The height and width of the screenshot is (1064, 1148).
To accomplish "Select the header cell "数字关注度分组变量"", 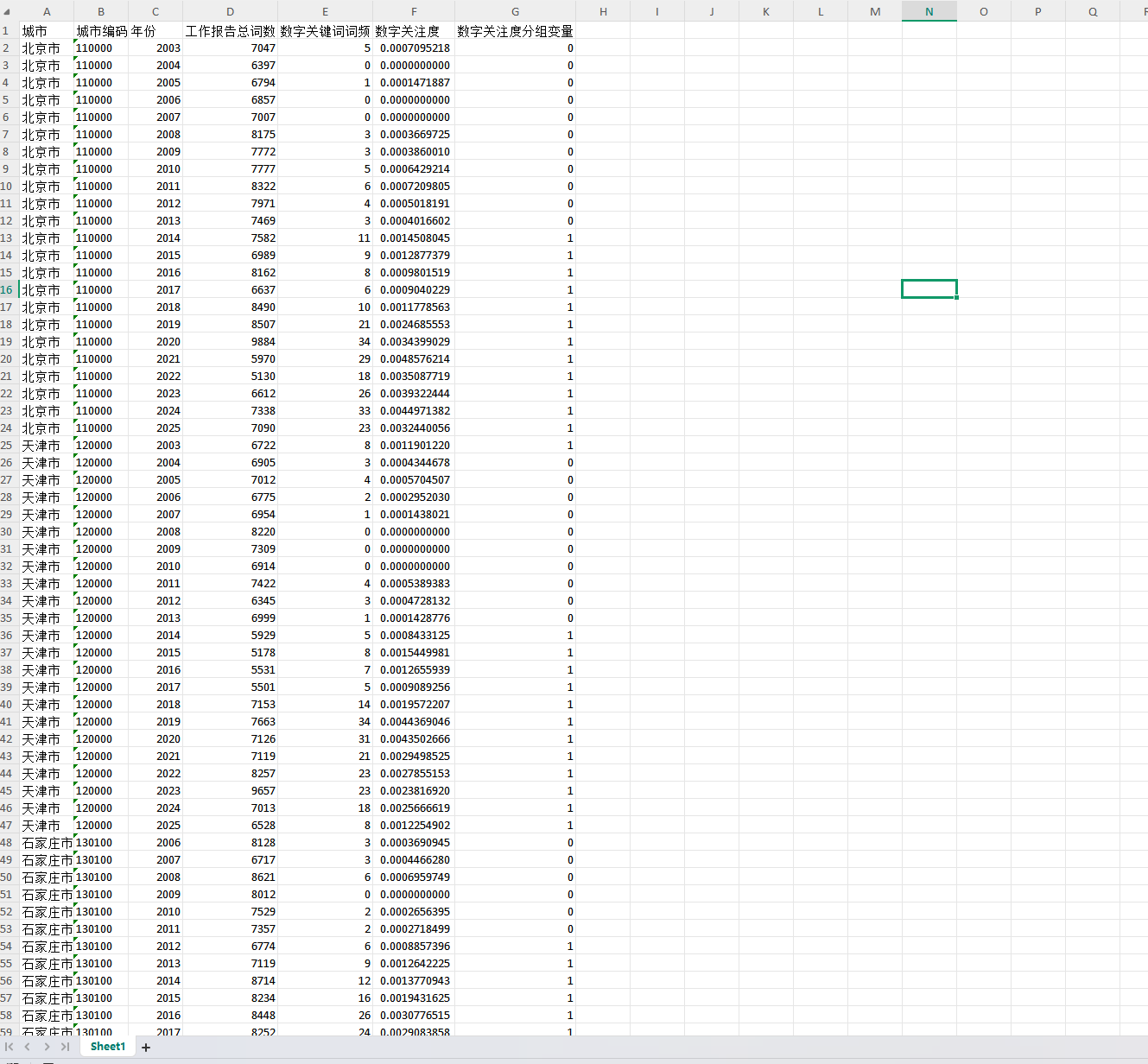I will tap(515, 31).
